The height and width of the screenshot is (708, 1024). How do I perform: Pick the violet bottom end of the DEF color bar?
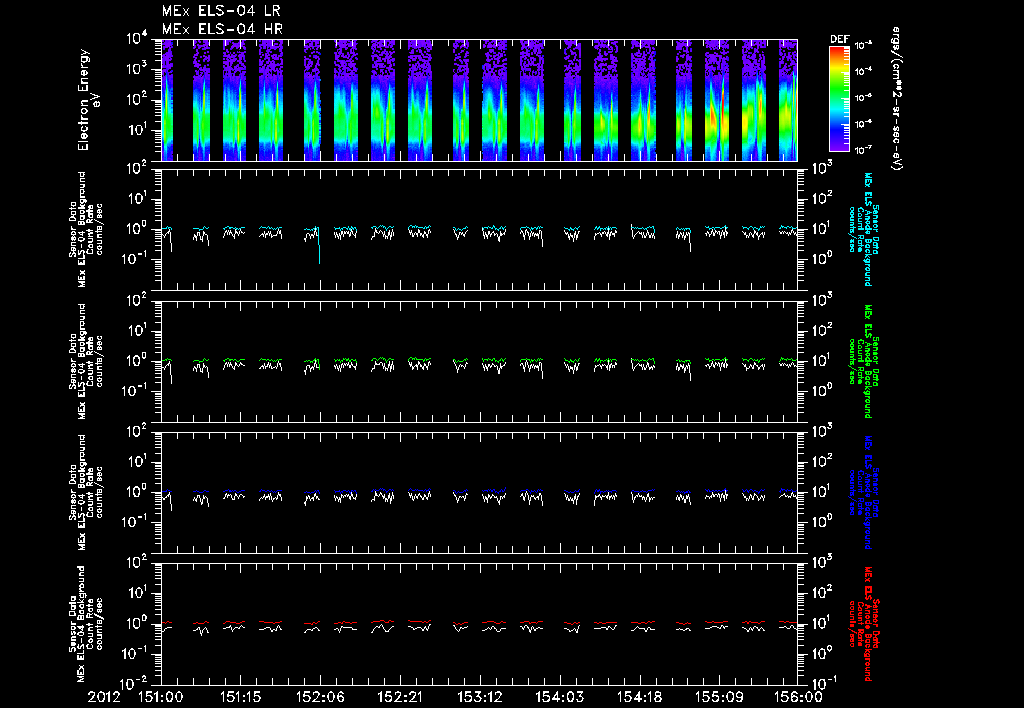click(x=839, y=146)
